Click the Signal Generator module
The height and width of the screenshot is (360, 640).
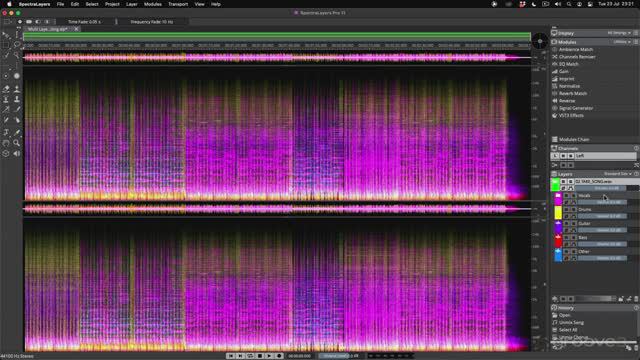click(x=576, y=108)
